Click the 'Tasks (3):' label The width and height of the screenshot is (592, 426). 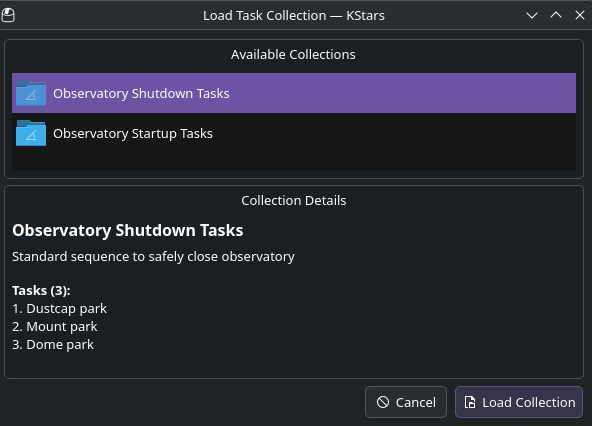tap(41, 291)
